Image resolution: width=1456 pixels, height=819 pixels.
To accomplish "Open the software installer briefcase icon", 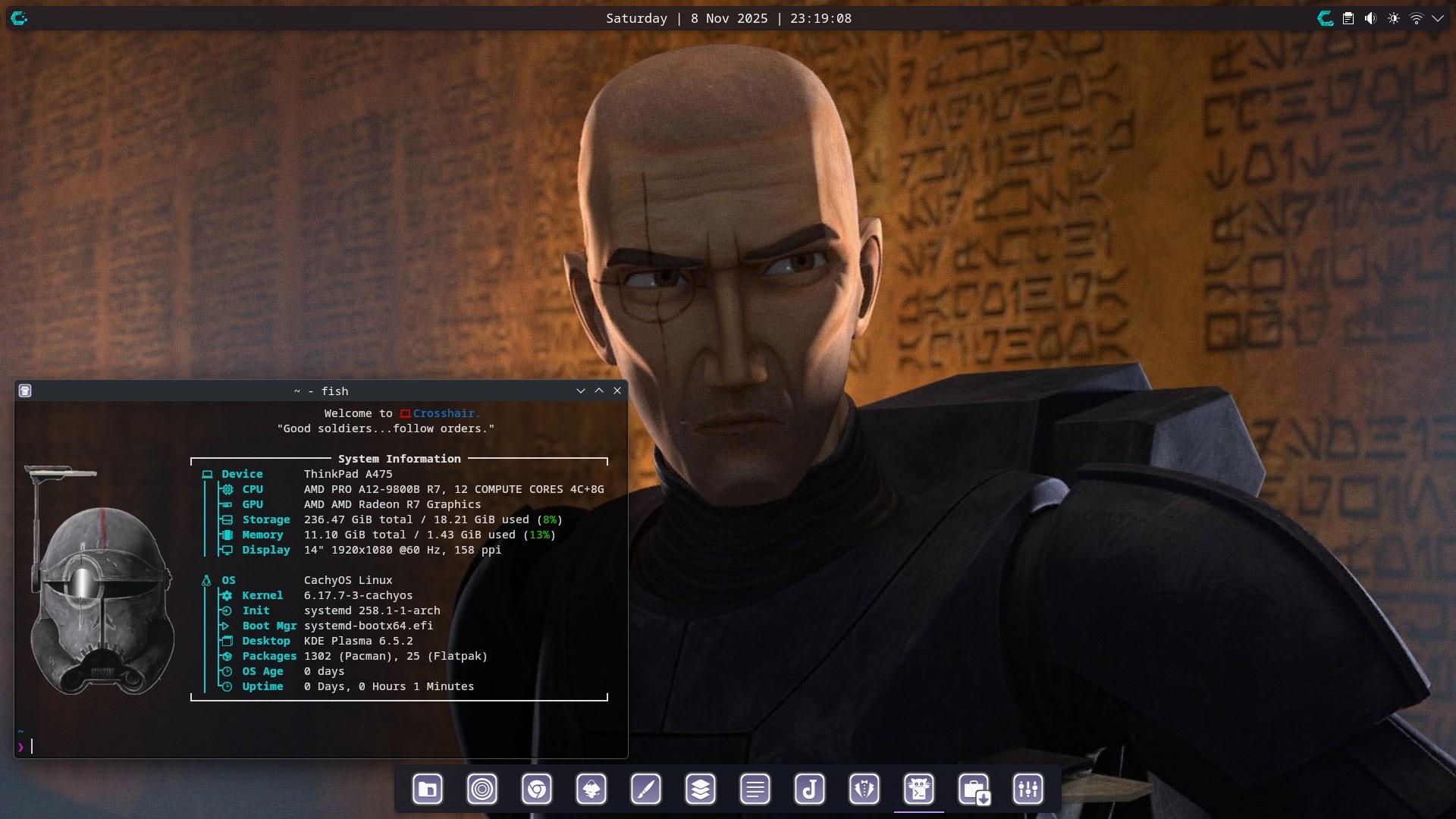I will [974, 789].
